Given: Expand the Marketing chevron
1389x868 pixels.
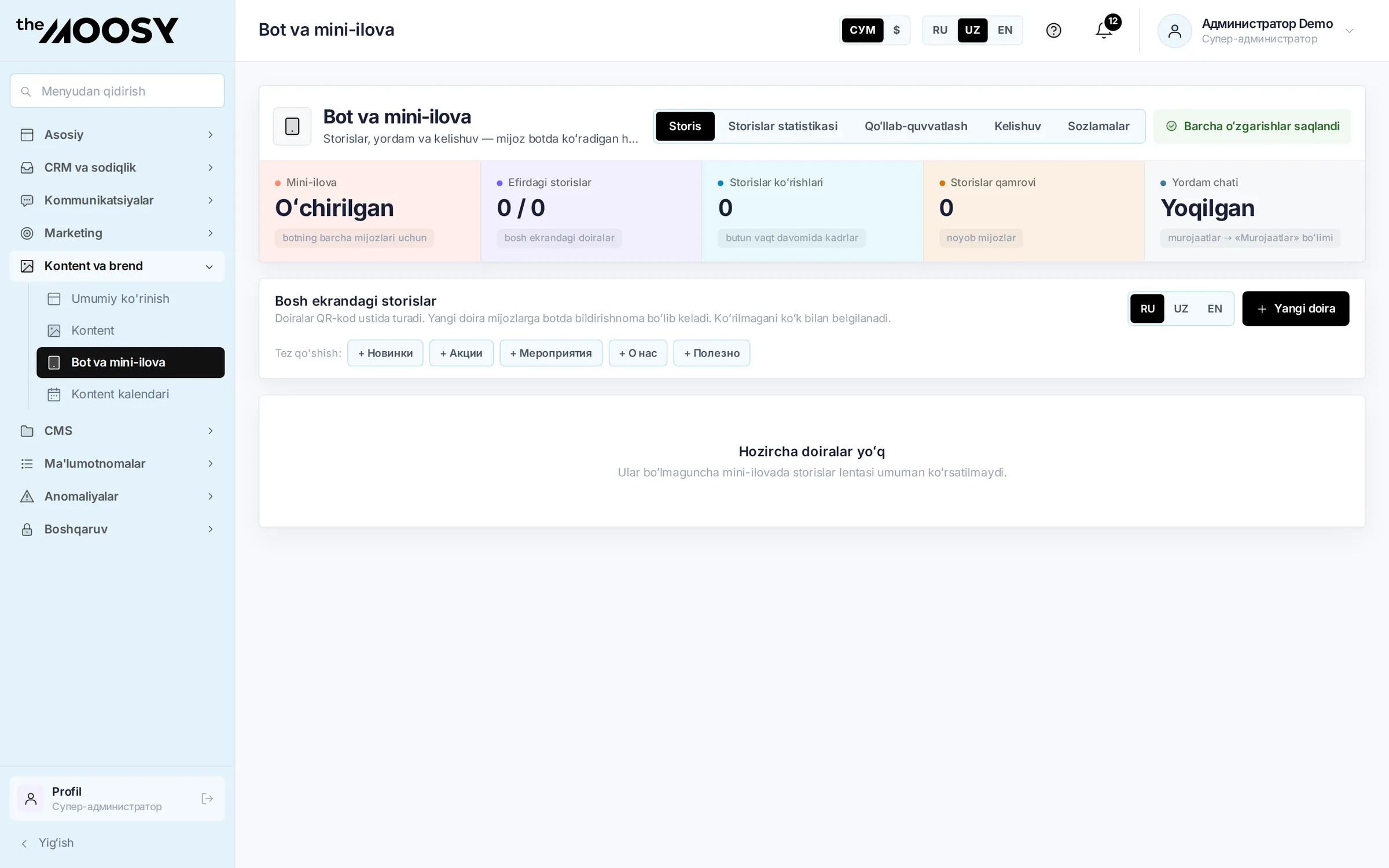Looking at the screenshot, I should click(211, 233).
